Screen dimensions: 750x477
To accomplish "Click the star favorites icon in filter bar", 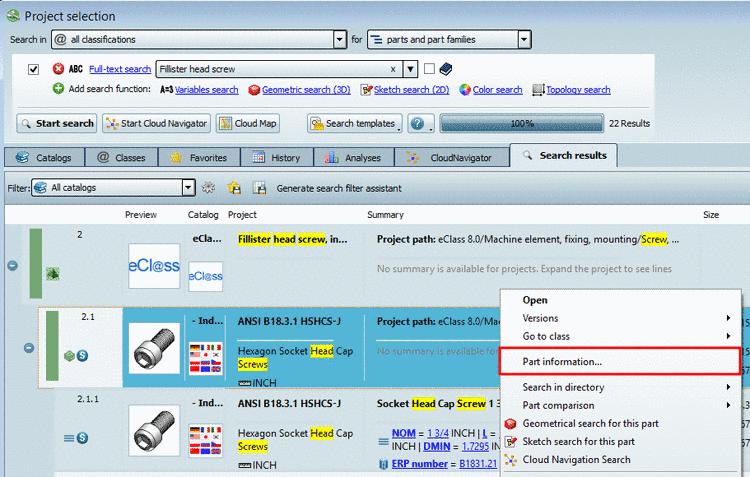I will tap(234, 188).
